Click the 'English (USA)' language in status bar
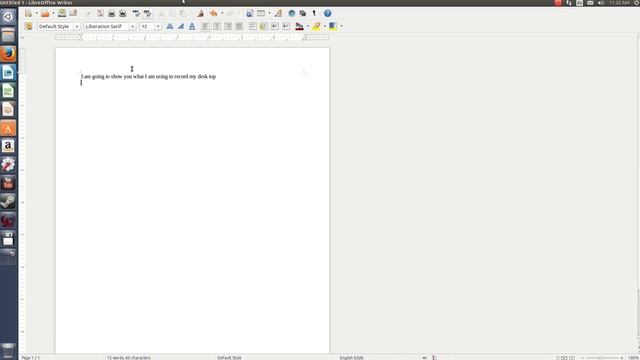 [x=351, y=358]
